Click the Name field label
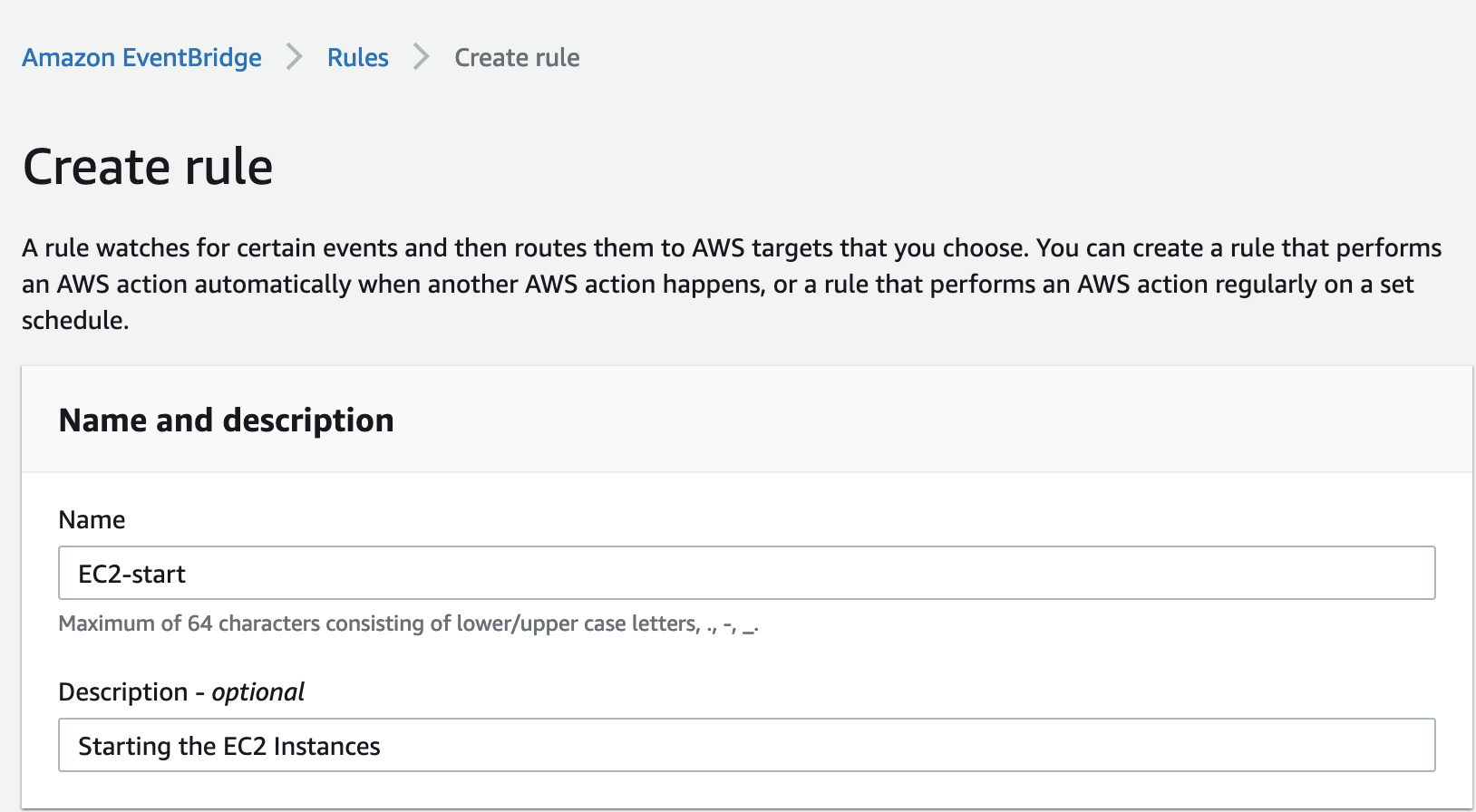The width and height of the screenshot is (1476, 812). tap(92, 520)
